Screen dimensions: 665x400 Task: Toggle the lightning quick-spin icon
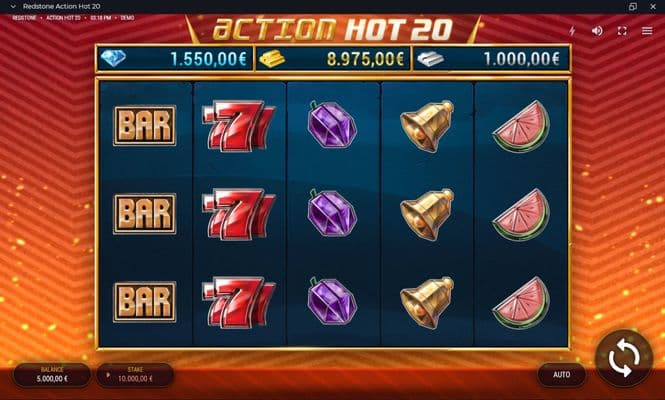572,31
